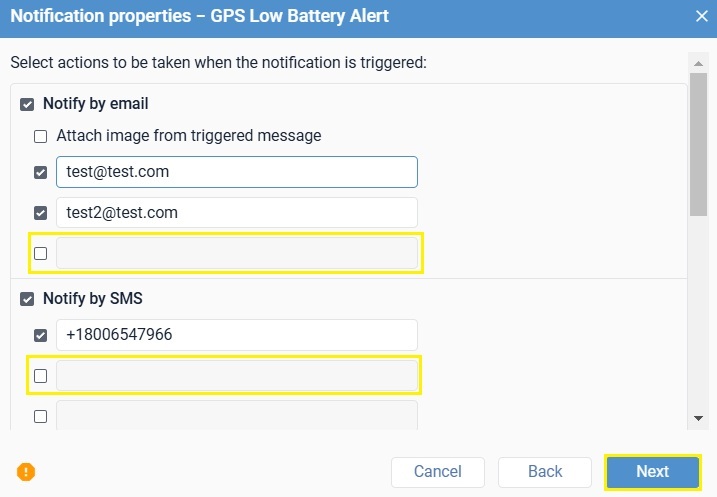Uncheck the +18006547966 phone checkbox
717x497 pixels.
pos(41,335)
